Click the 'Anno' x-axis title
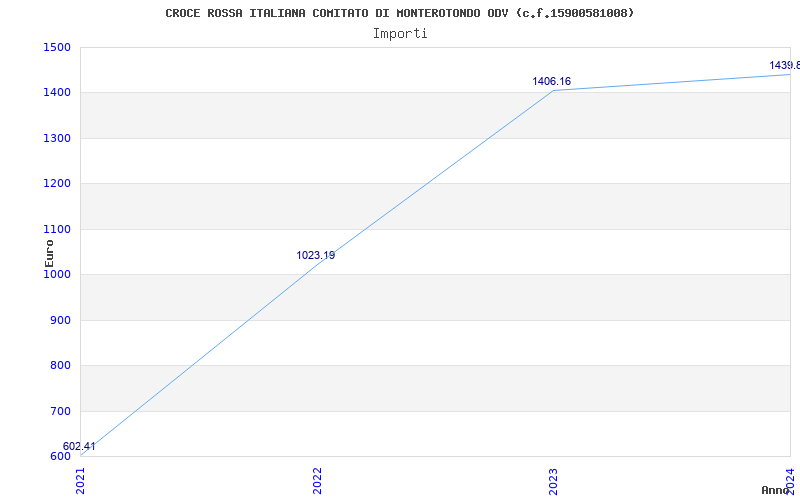The width and height of the screenshot is (800, 500). pos(775,490)
